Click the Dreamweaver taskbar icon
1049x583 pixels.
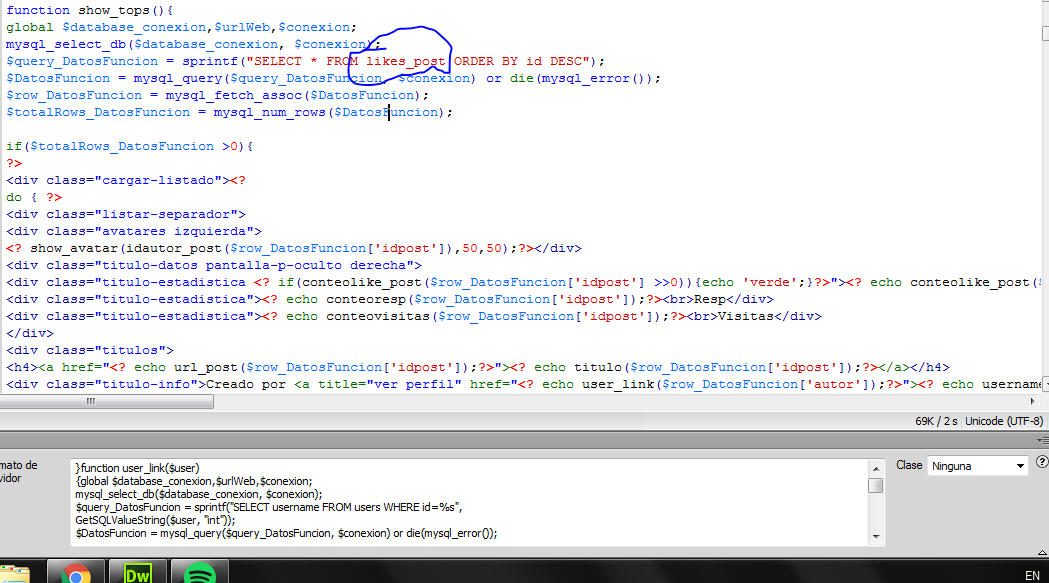[137, 574]
